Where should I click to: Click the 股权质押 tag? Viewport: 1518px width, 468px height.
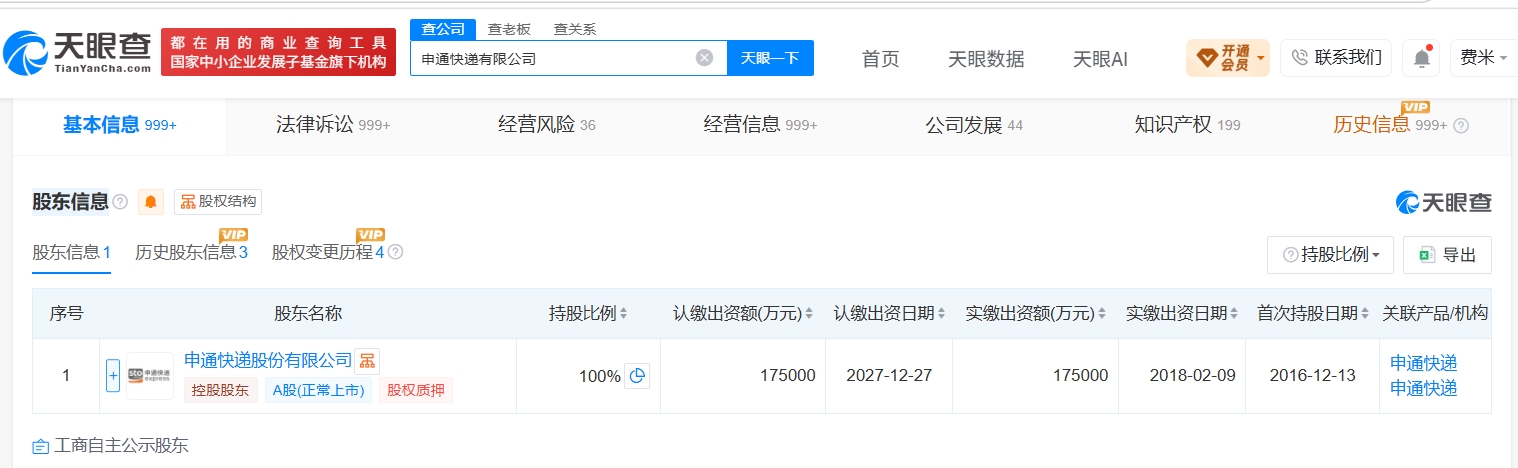point(415,390)
